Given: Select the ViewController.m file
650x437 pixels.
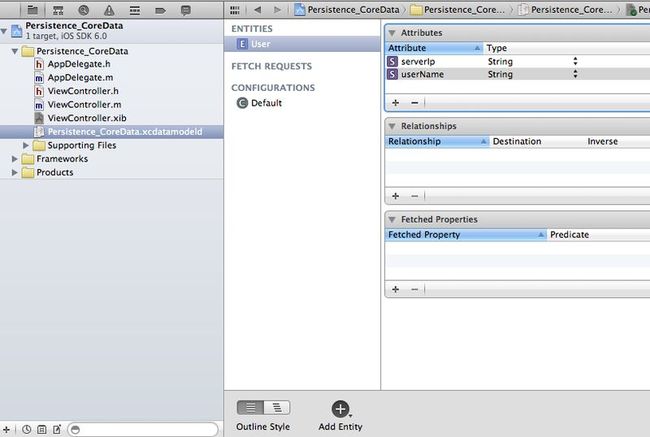Looking at the screenshot, I should pyautogui.click(x=84, y=104).
